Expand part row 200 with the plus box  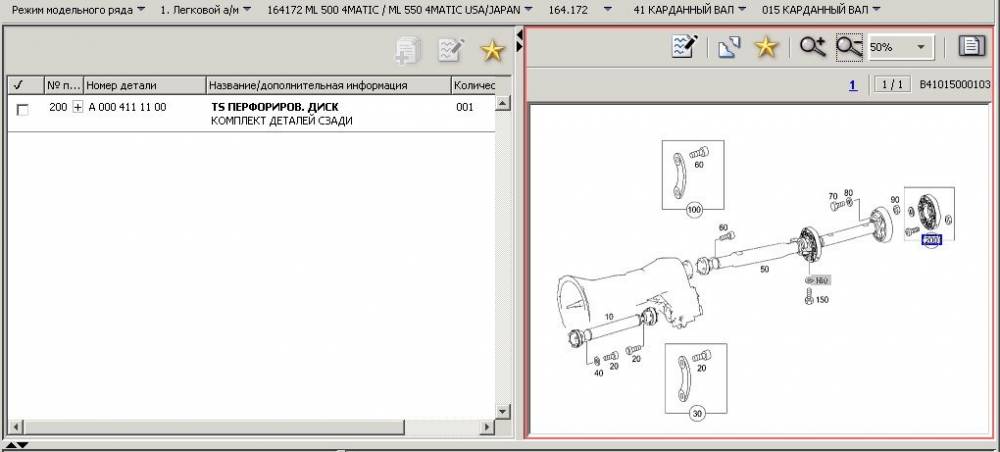coord(78,107)
